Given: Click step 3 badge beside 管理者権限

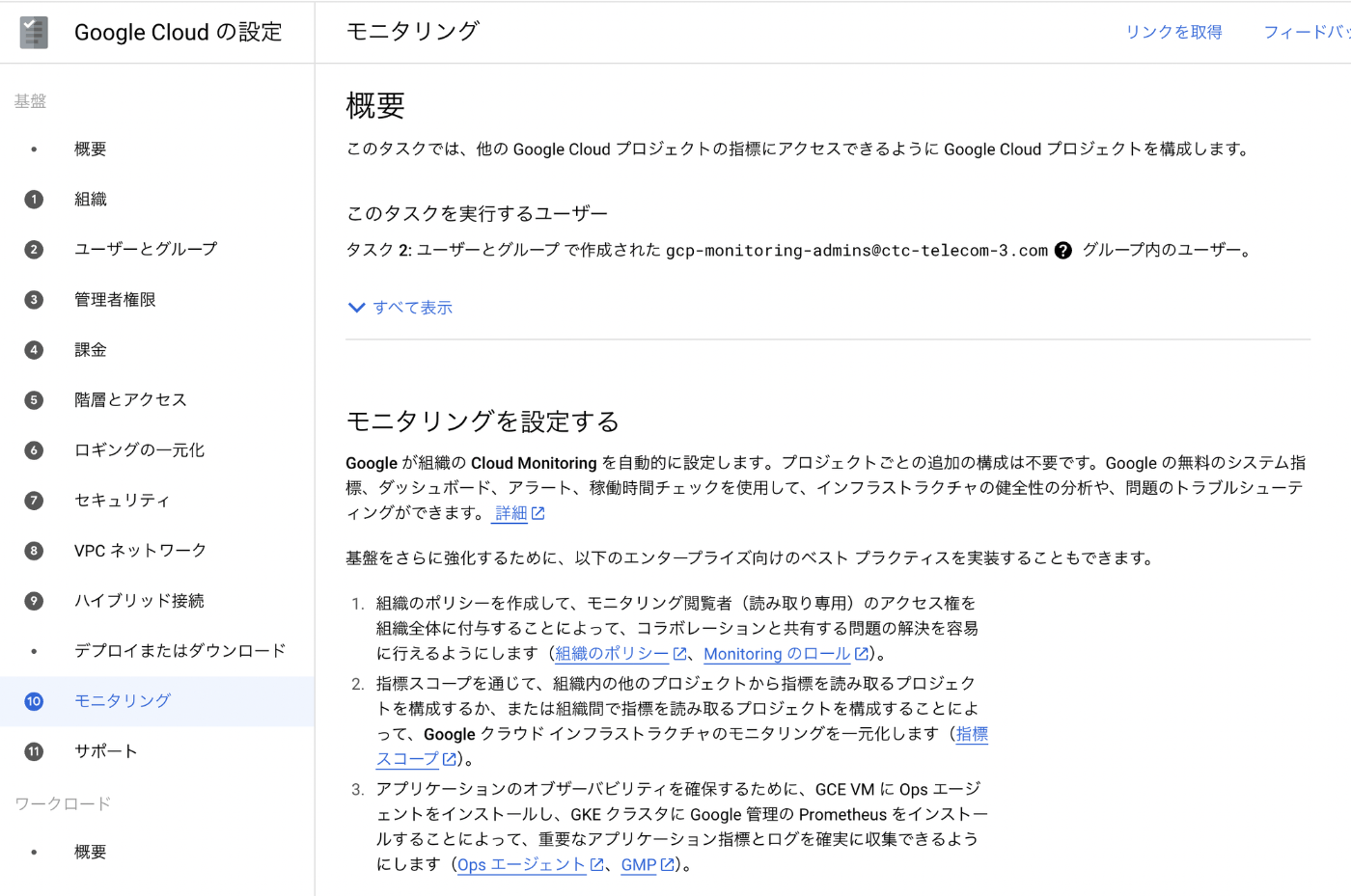Looking at the screenshot, I should pyautogui.click(x=34, y=300).
